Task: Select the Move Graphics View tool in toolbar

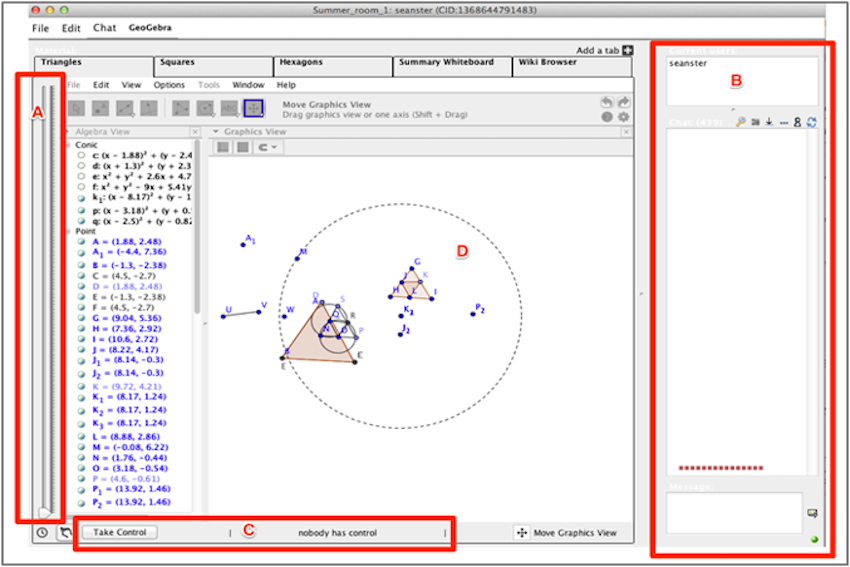Action: (x=254, y=107)
